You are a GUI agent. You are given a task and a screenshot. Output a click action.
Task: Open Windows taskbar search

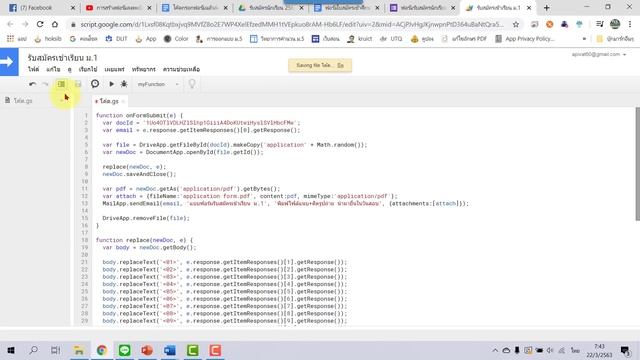pyautogui.click(x=33, y=350)
